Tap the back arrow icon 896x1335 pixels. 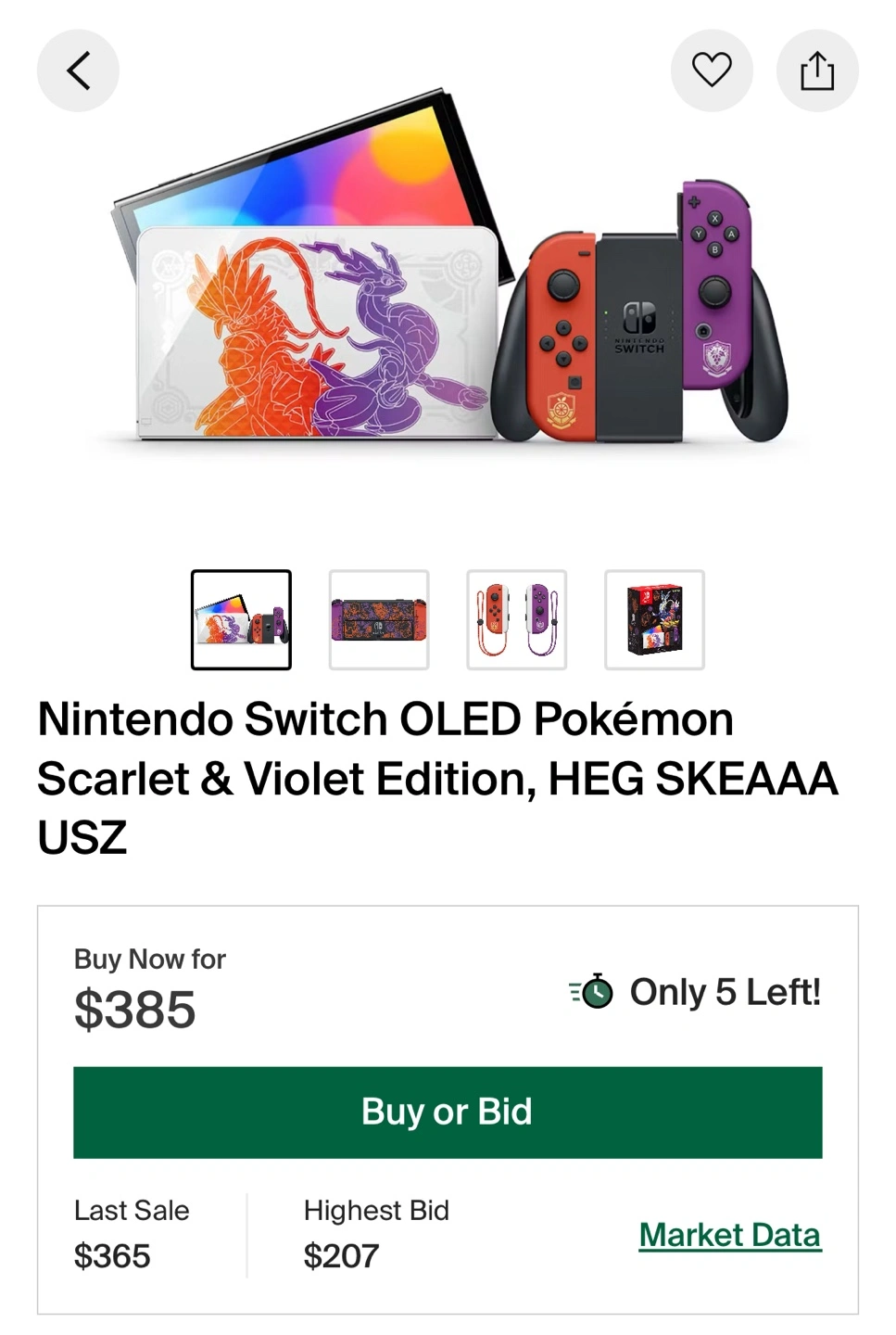click(x=78, y=70)
